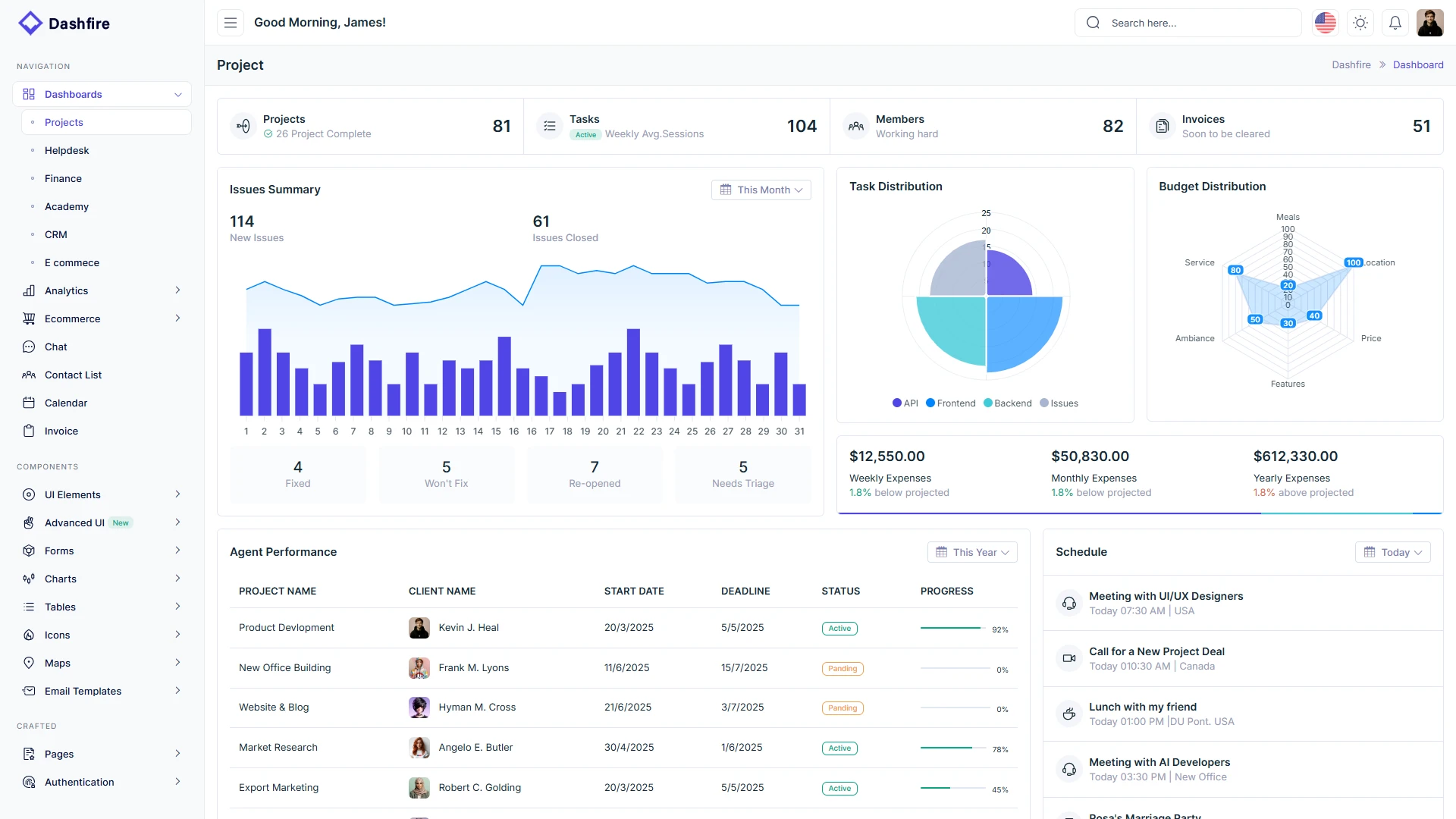Click the Dashboards grid icon

(29, 94)
